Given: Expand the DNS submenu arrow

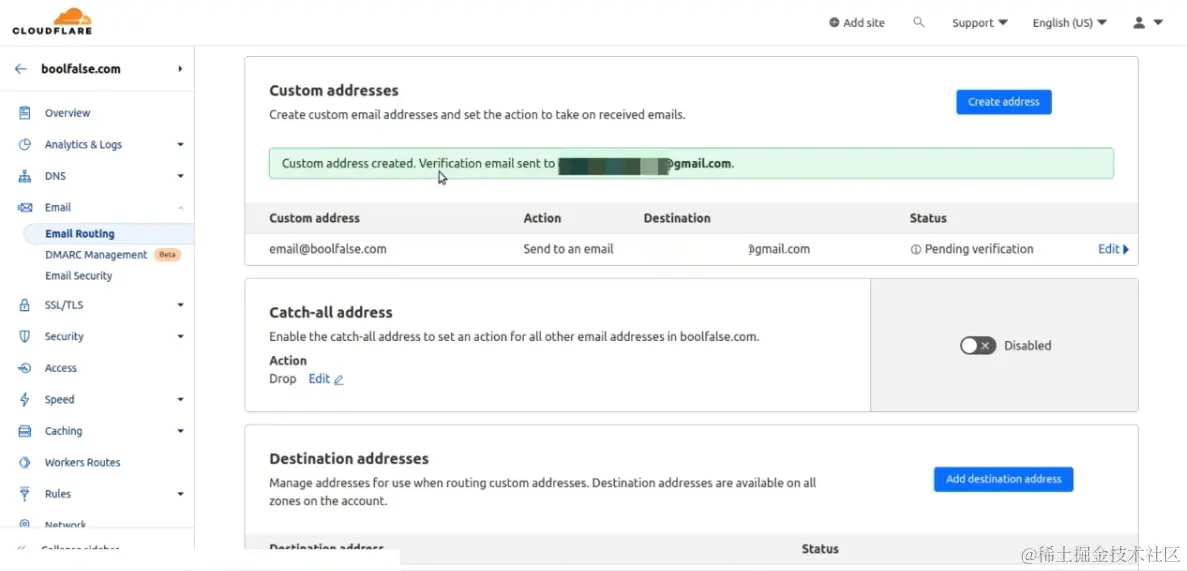Looking at the screenshot, I should coord(180,176).
